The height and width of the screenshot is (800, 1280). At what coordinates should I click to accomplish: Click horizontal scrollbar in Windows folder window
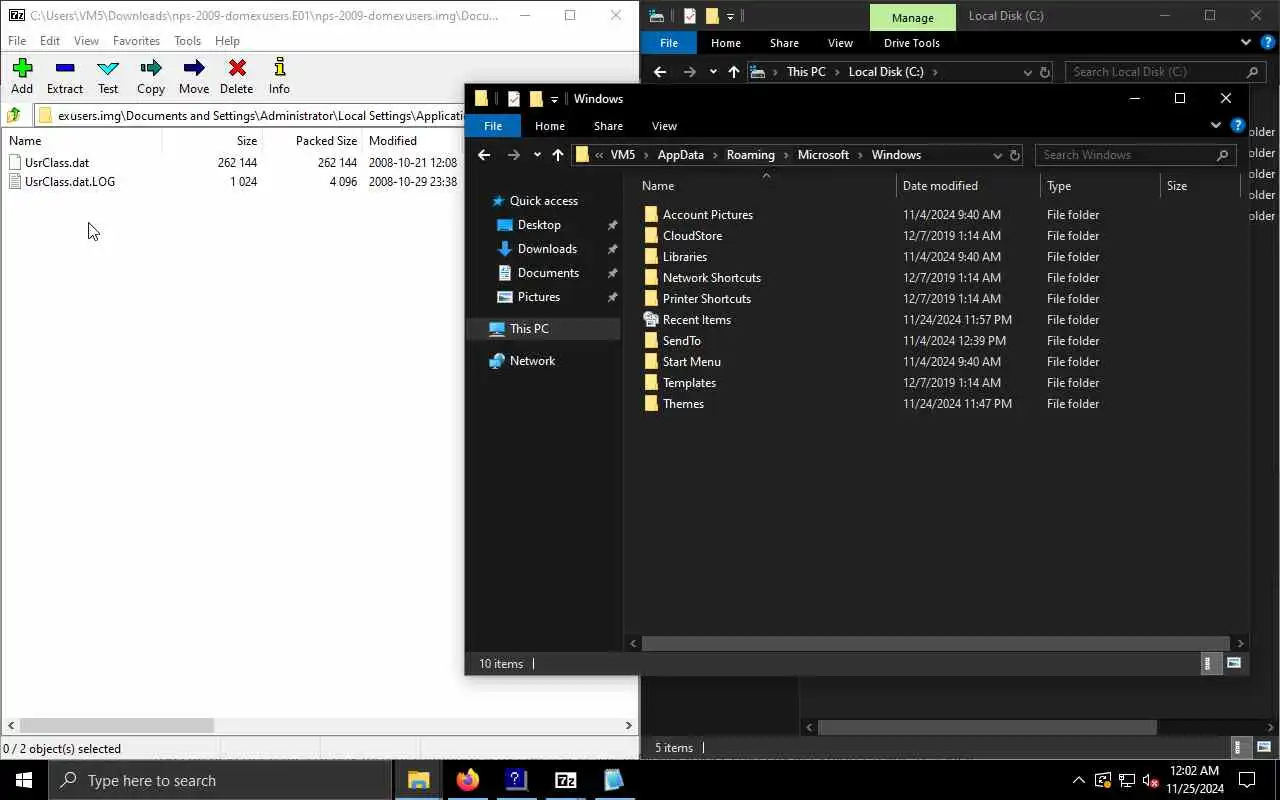[x=935, y=643]
